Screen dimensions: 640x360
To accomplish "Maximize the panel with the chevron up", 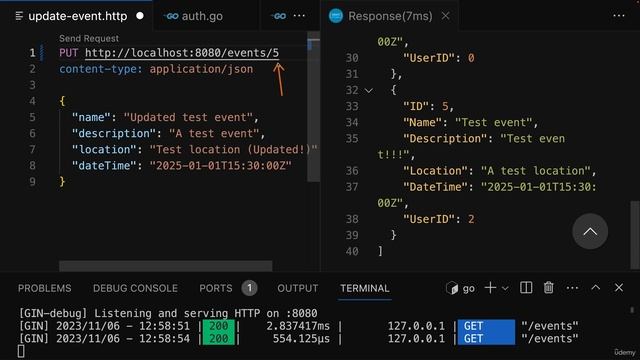I will pyautogui.click(x=596, y=288).
